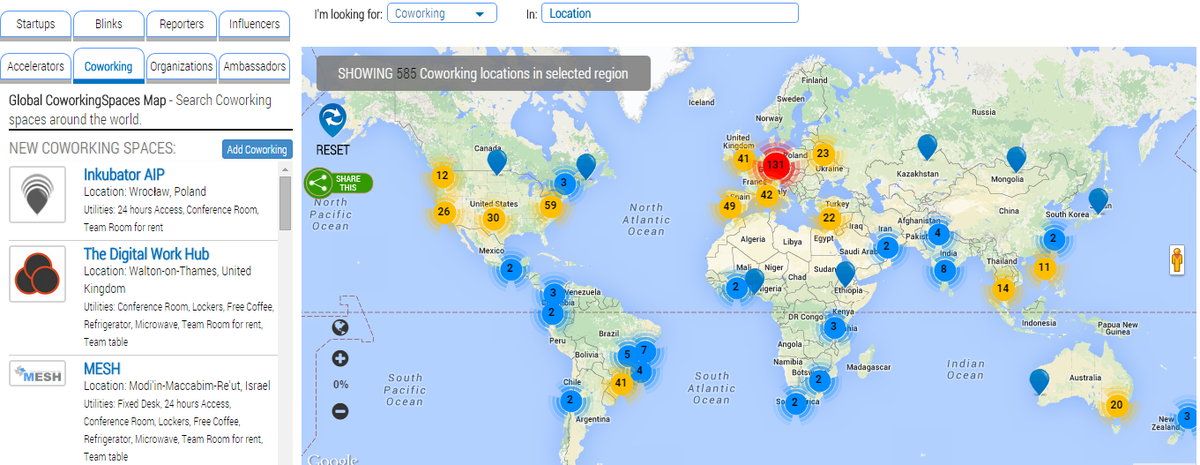1200x465 pixels.
Task: Switch to the Organizations tab
Action: coord(181,67)
